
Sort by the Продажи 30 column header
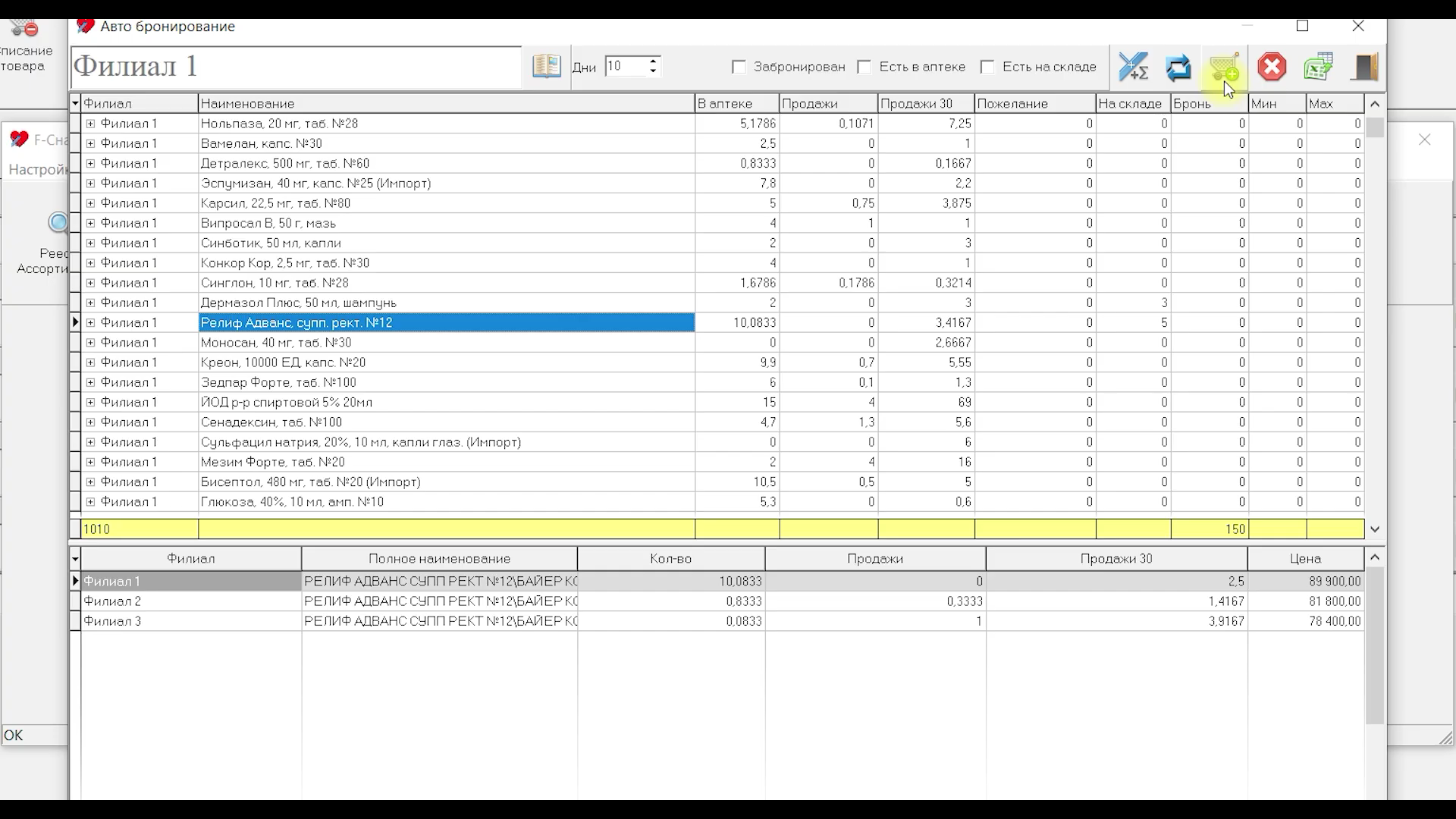[926, 103]
